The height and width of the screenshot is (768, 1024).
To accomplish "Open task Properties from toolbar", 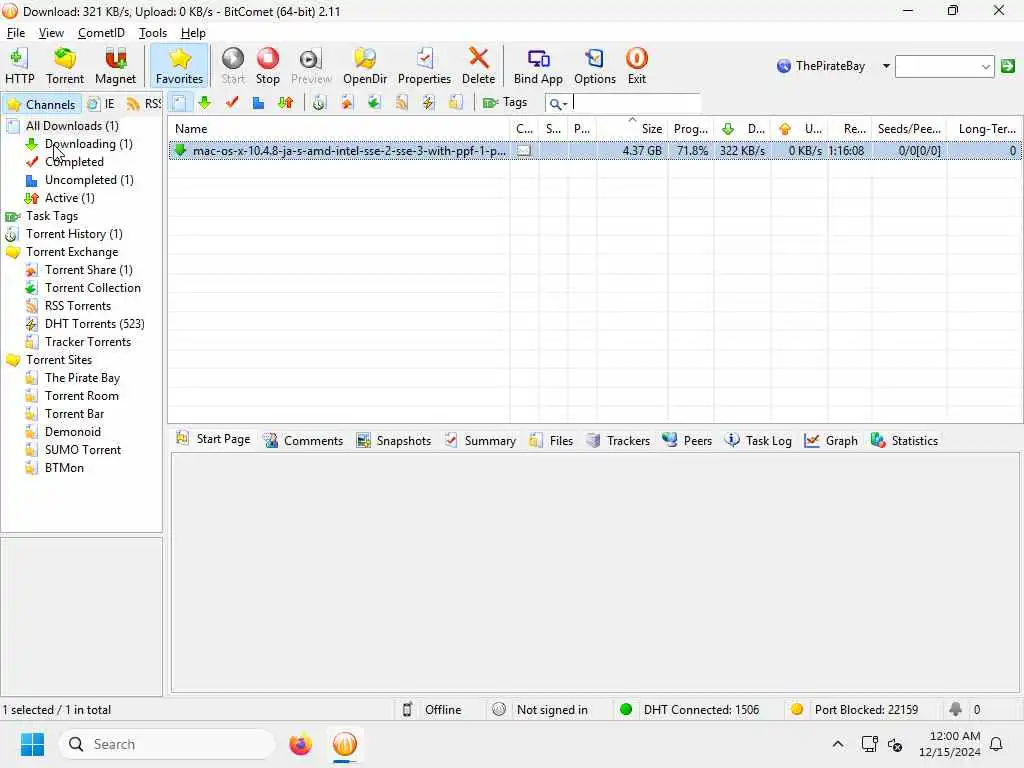I will tap(424, 66).
